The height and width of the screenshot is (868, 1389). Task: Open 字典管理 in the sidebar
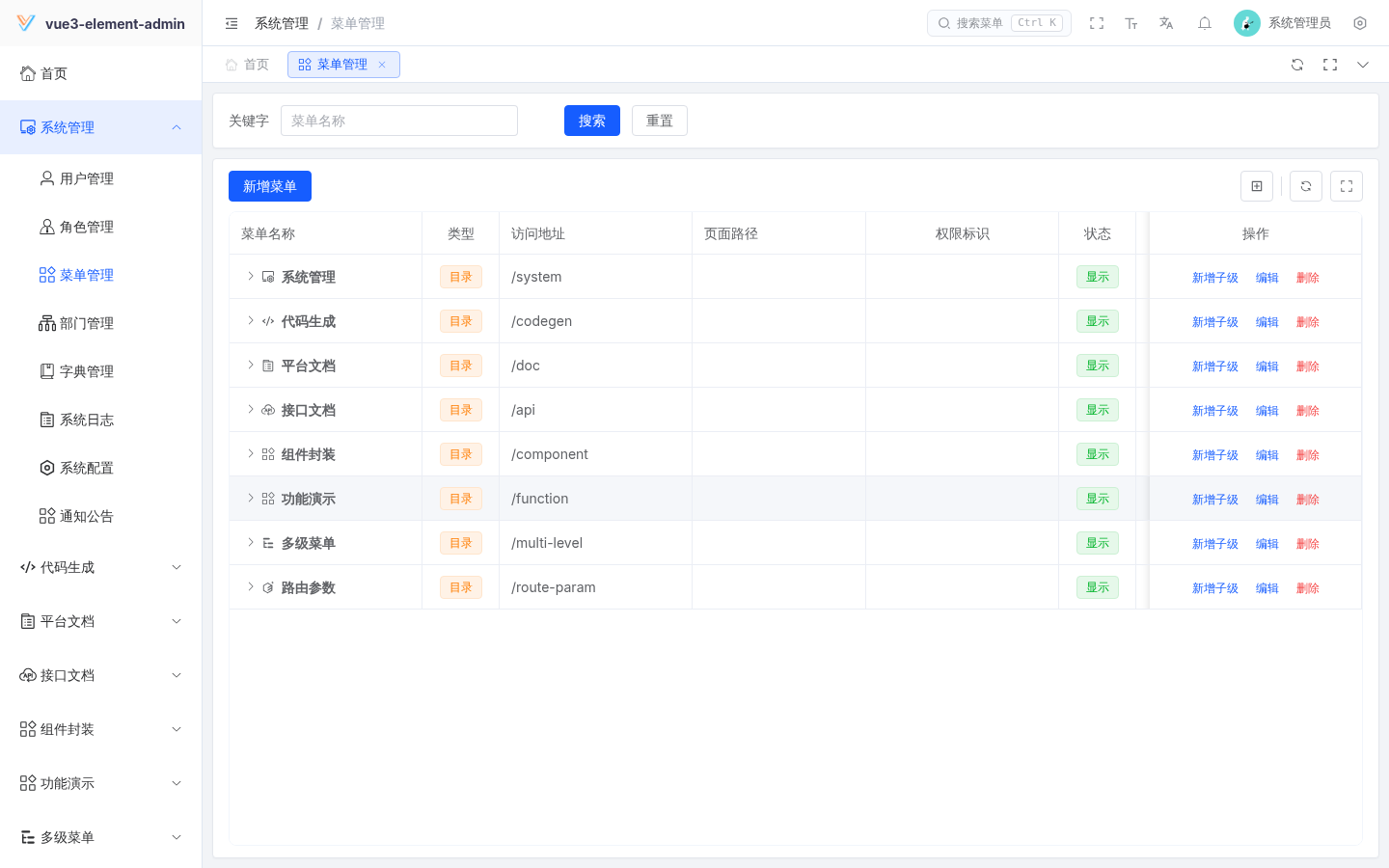point(101,371)
